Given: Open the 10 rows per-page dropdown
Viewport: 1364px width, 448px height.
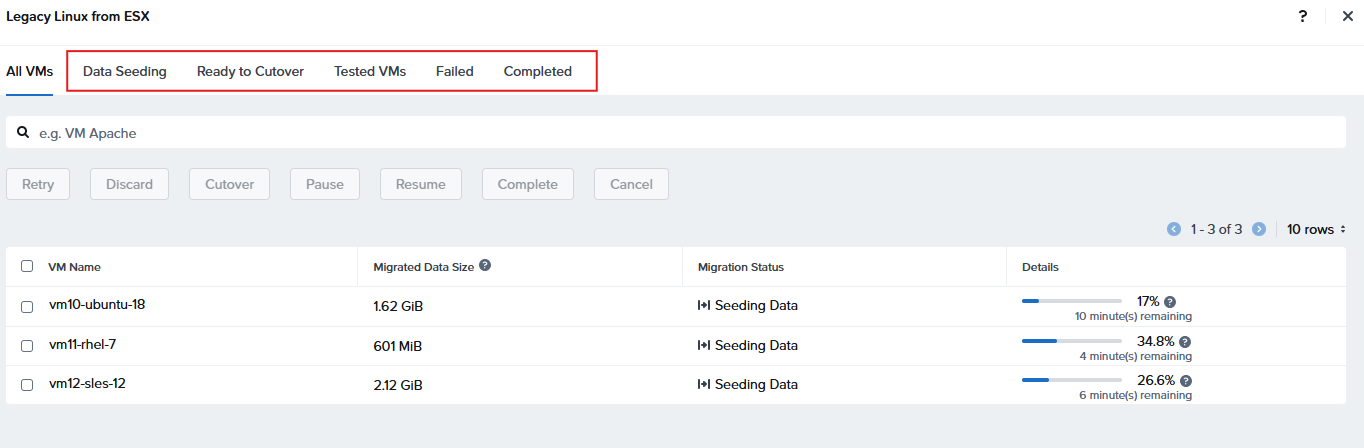Looking at the screenshot, I should [x=1316, y=229].
